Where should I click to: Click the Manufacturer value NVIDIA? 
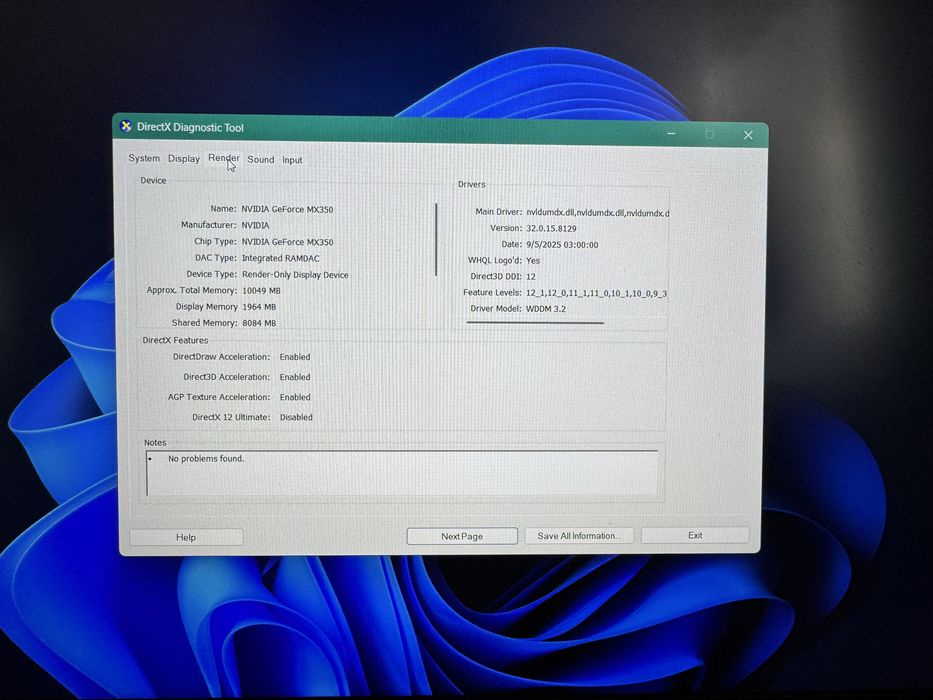[x=255, y=226]
